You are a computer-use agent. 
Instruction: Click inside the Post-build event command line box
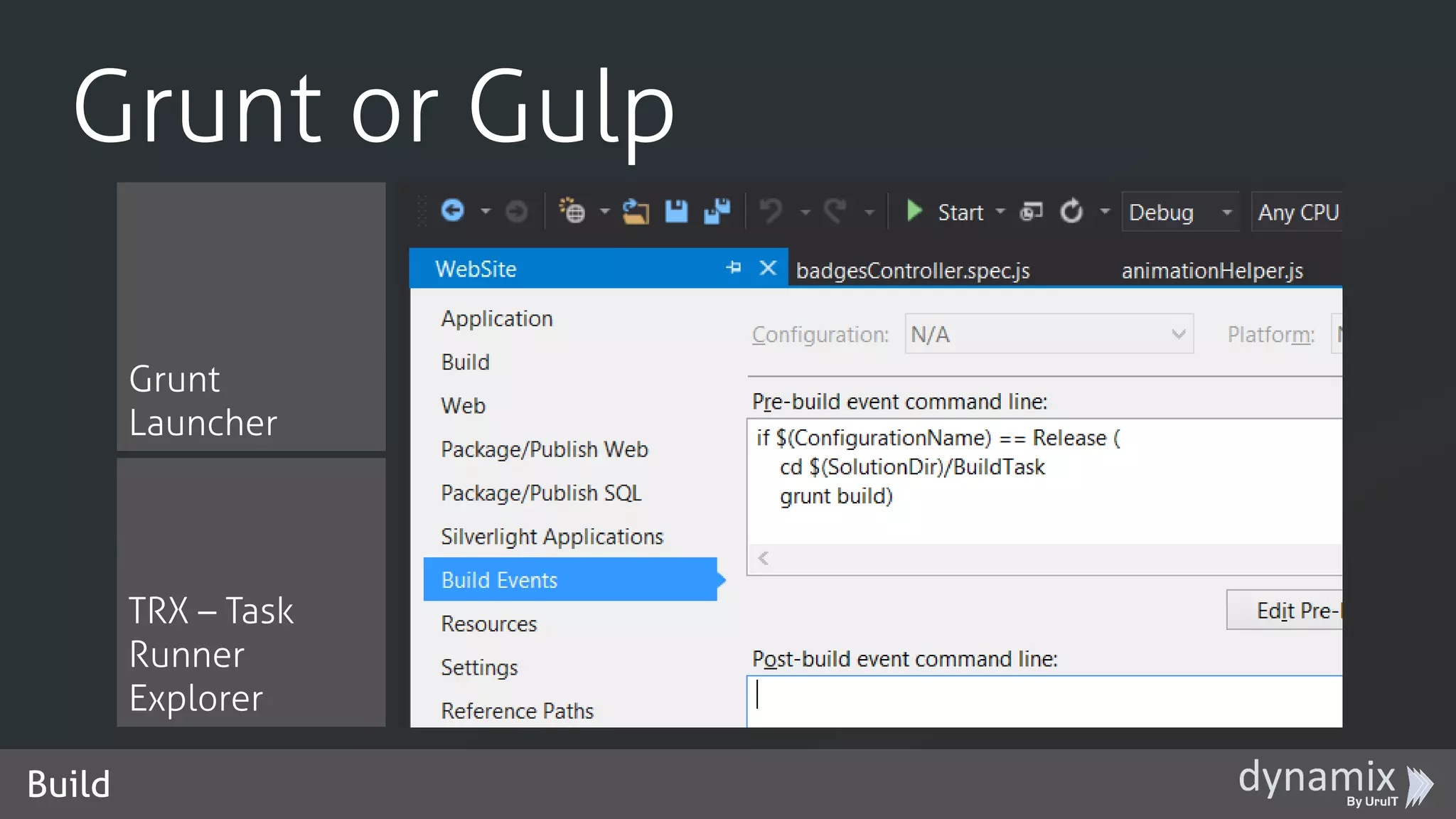[1044, 701]
